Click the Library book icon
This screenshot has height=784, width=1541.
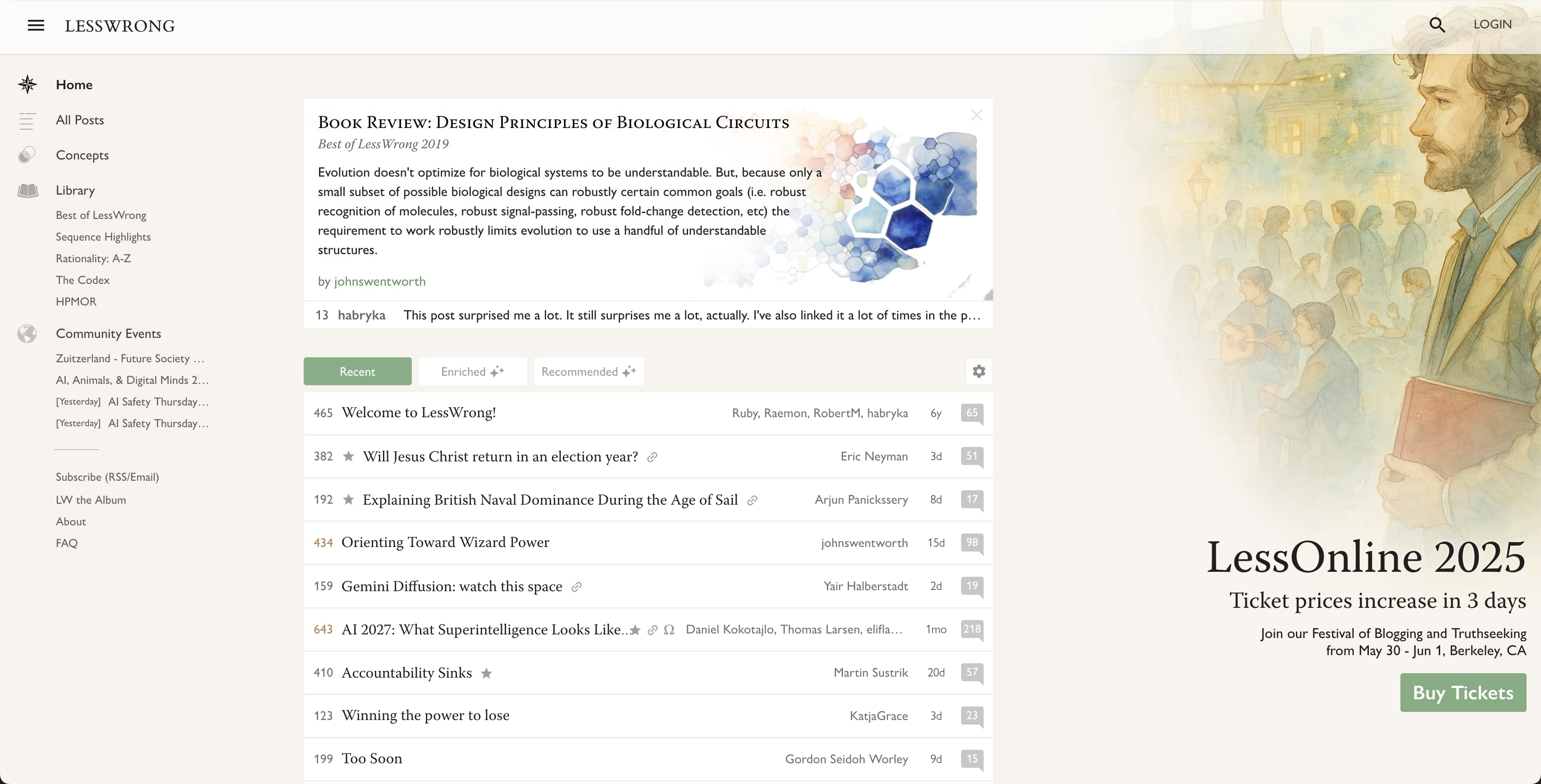point(27,191)
